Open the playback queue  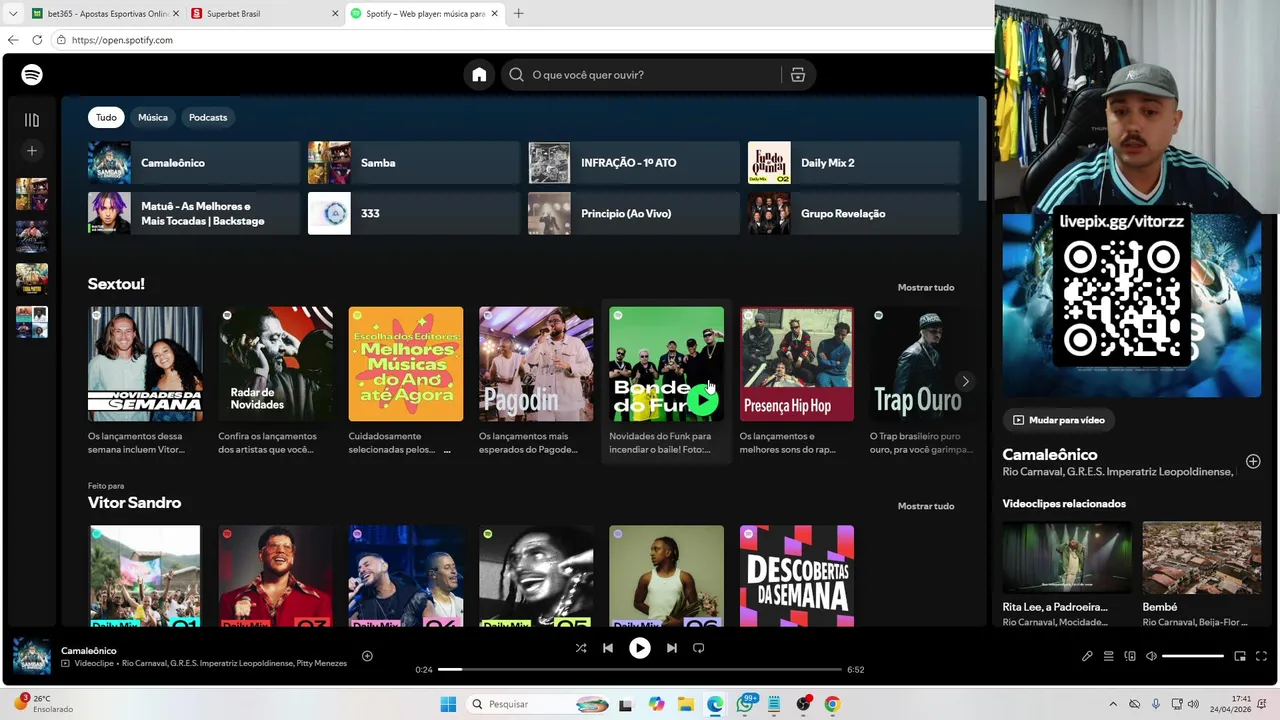pos(1108,656)
